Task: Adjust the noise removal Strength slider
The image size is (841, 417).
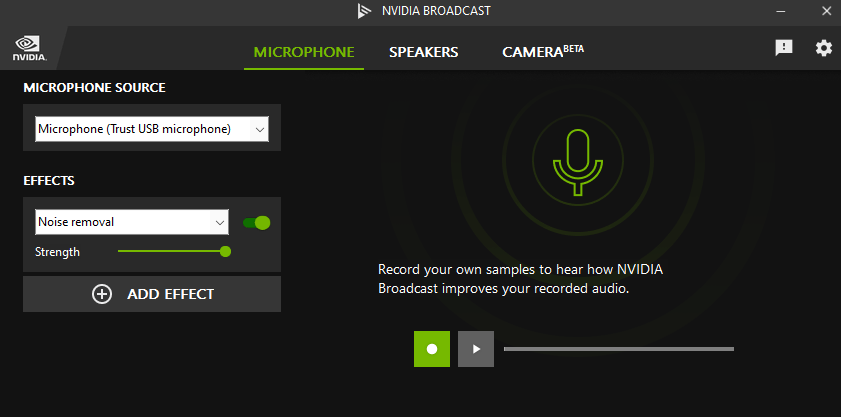Action: coord(174,251)
